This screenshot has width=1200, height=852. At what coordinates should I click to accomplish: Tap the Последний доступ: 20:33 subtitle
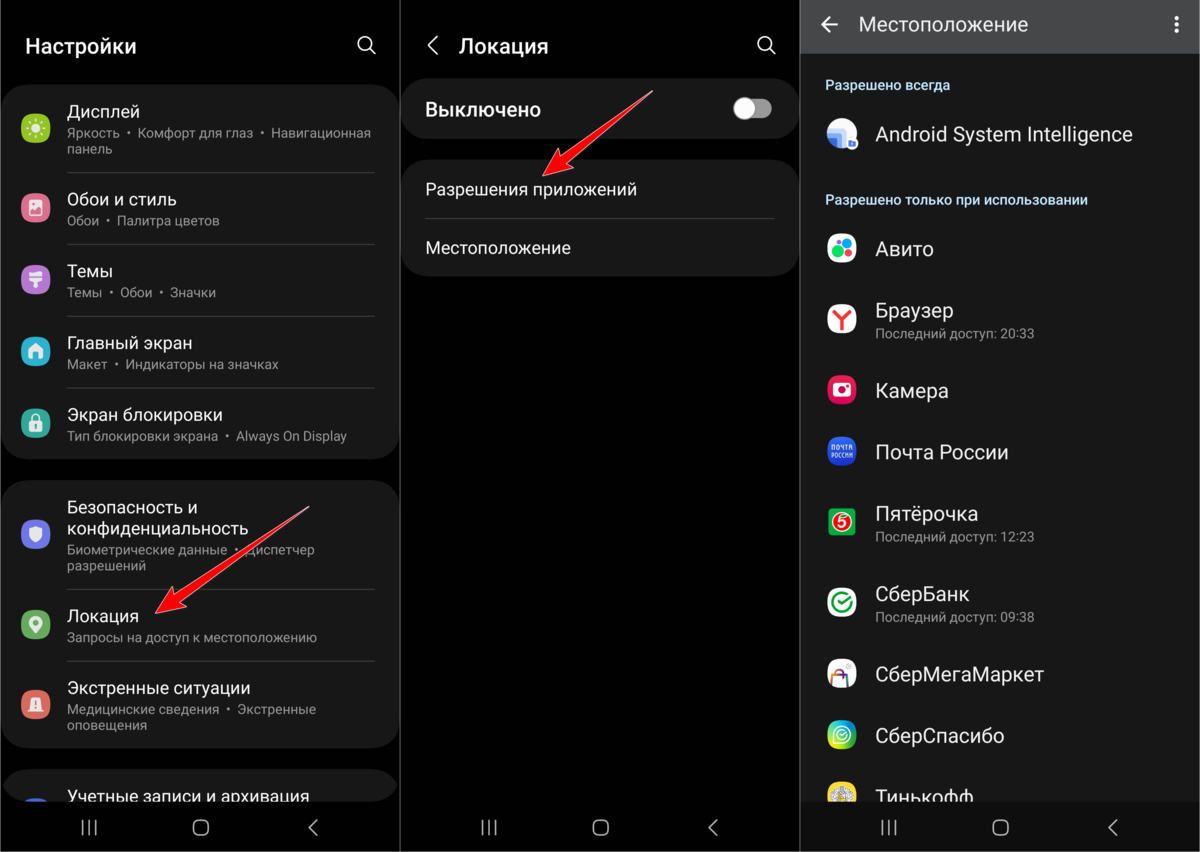coord(954,334)
